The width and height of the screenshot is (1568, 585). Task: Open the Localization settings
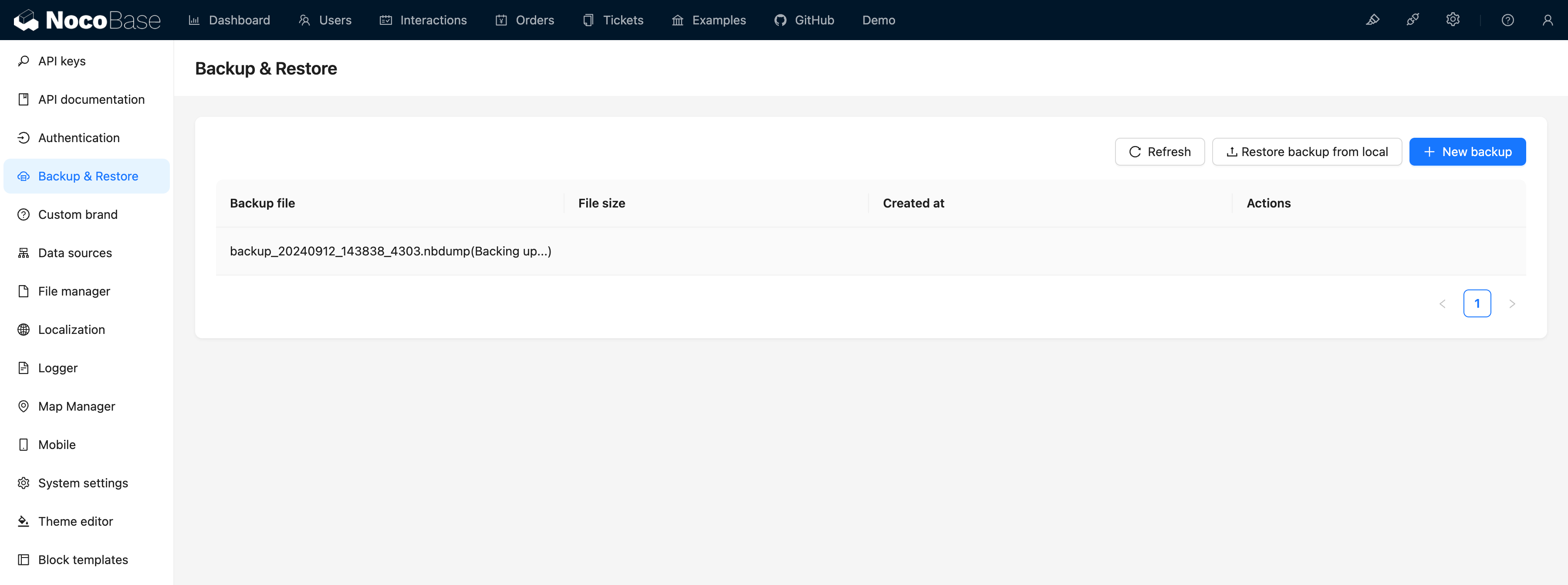pos(71,330)
